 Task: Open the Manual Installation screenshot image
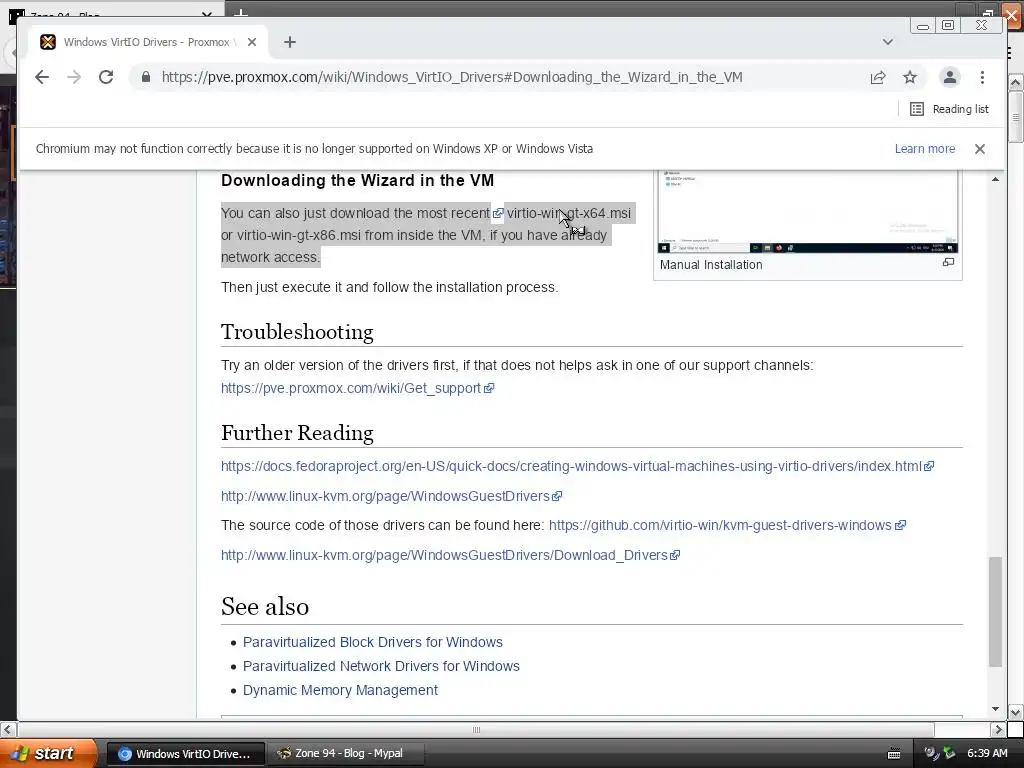[x=808, y=212]
